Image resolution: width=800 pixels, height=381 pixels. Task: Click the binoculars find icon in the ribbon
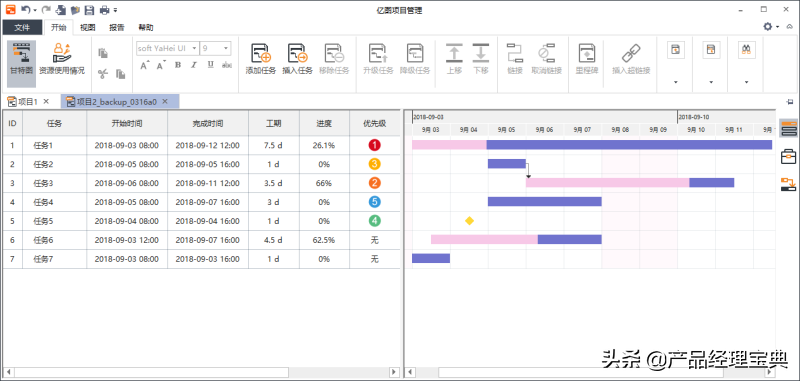[746, 49]
